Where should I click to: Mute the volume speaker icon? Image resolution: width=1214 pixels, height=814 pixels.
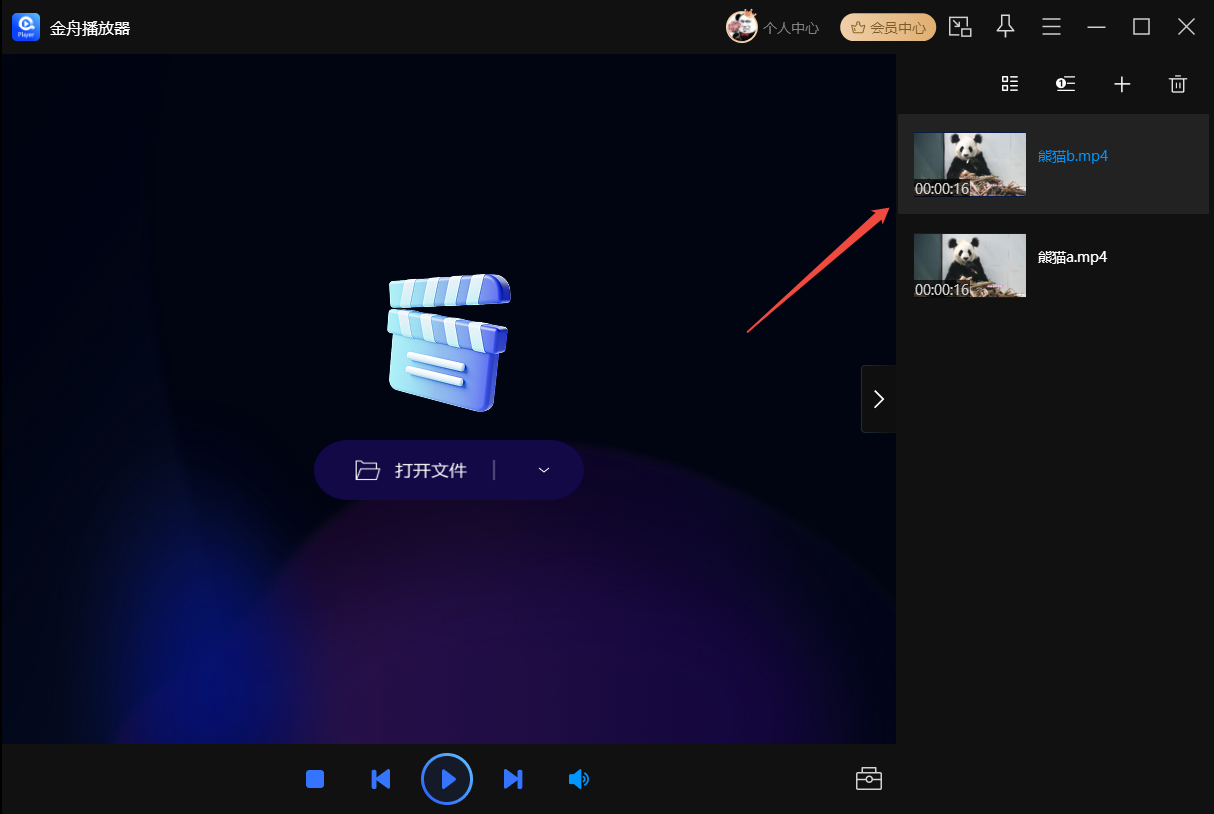[x=578, y=779]
